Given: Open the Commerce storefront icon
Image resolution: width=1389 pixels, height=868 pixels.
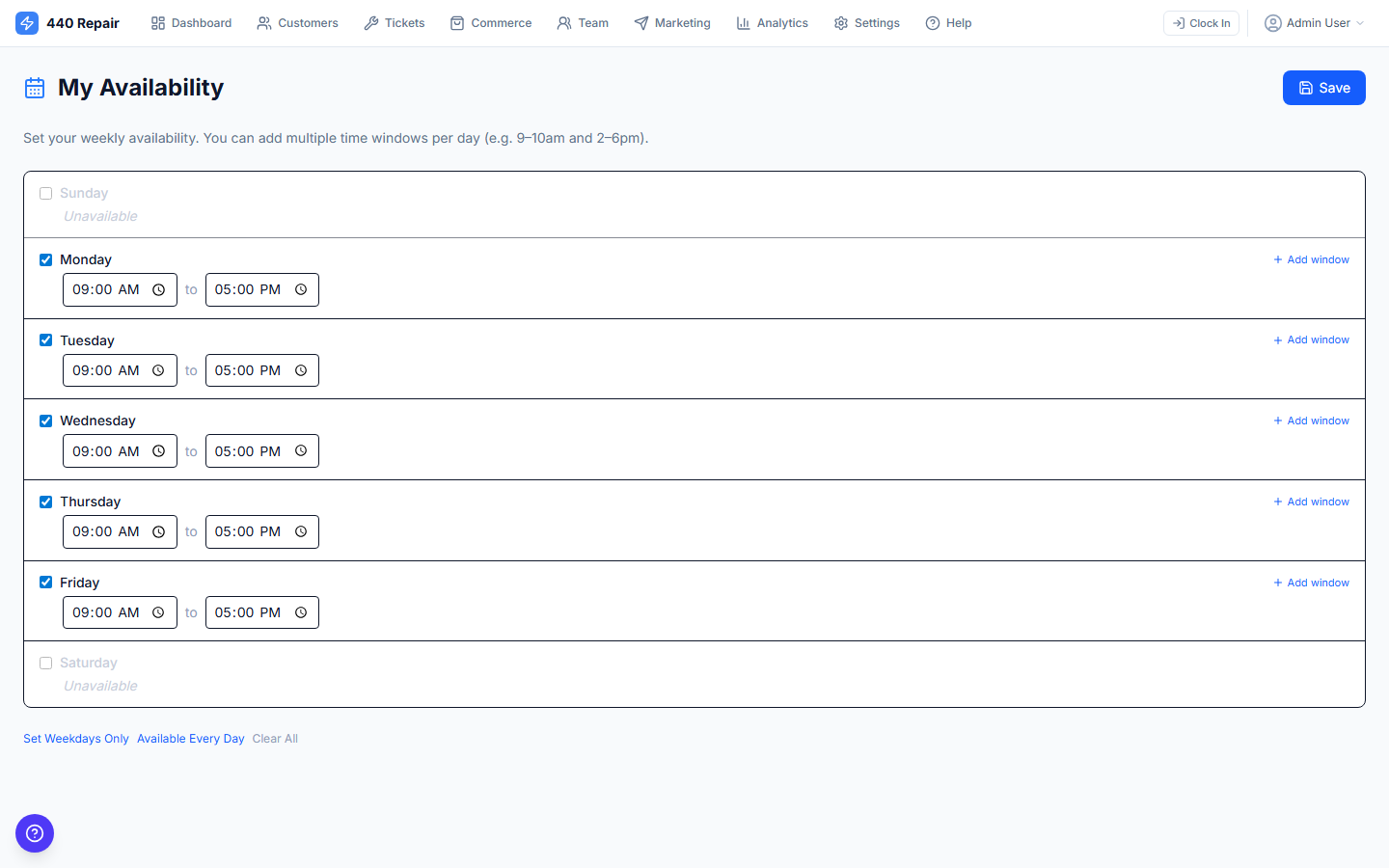Looking at the screenshot, I should tap(456, 22).
